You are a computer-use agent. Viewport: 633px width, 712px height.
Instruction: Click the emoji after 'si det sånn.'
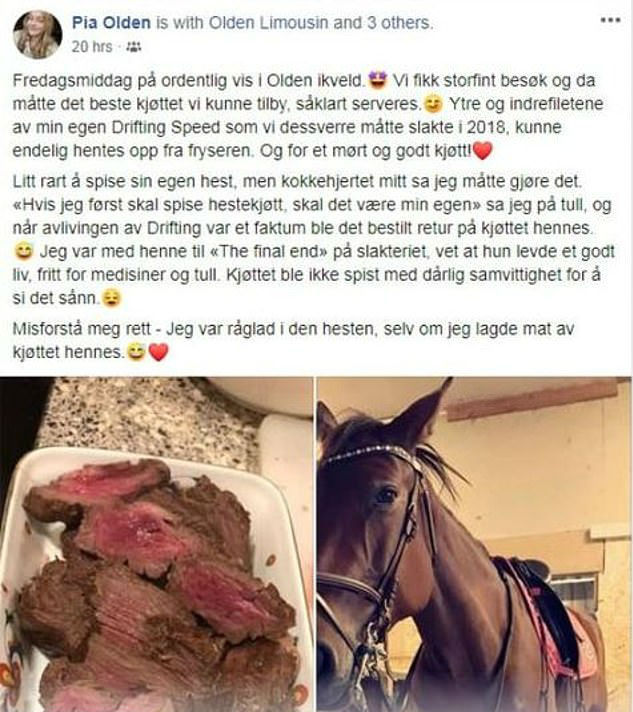111,298
